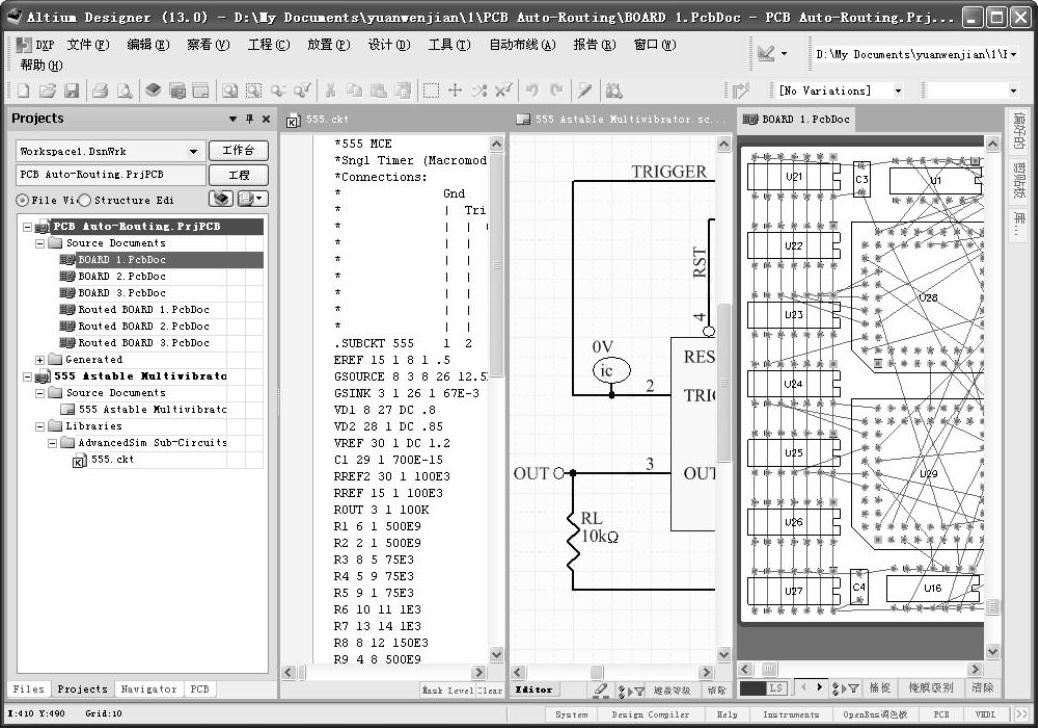Click the schematic vertical scrollbar thumb
The image size is (1038, 728).
pos(724,383)
